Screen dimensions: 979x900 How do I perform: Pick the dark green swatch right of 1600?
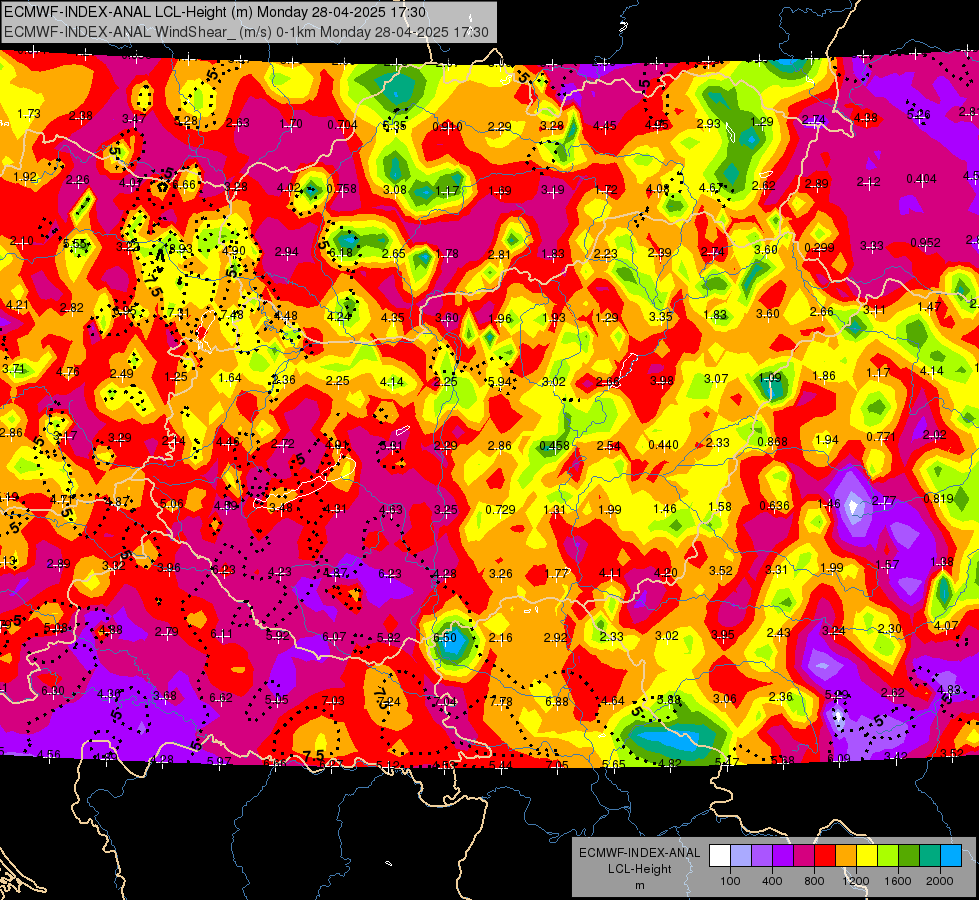[909, 856]
